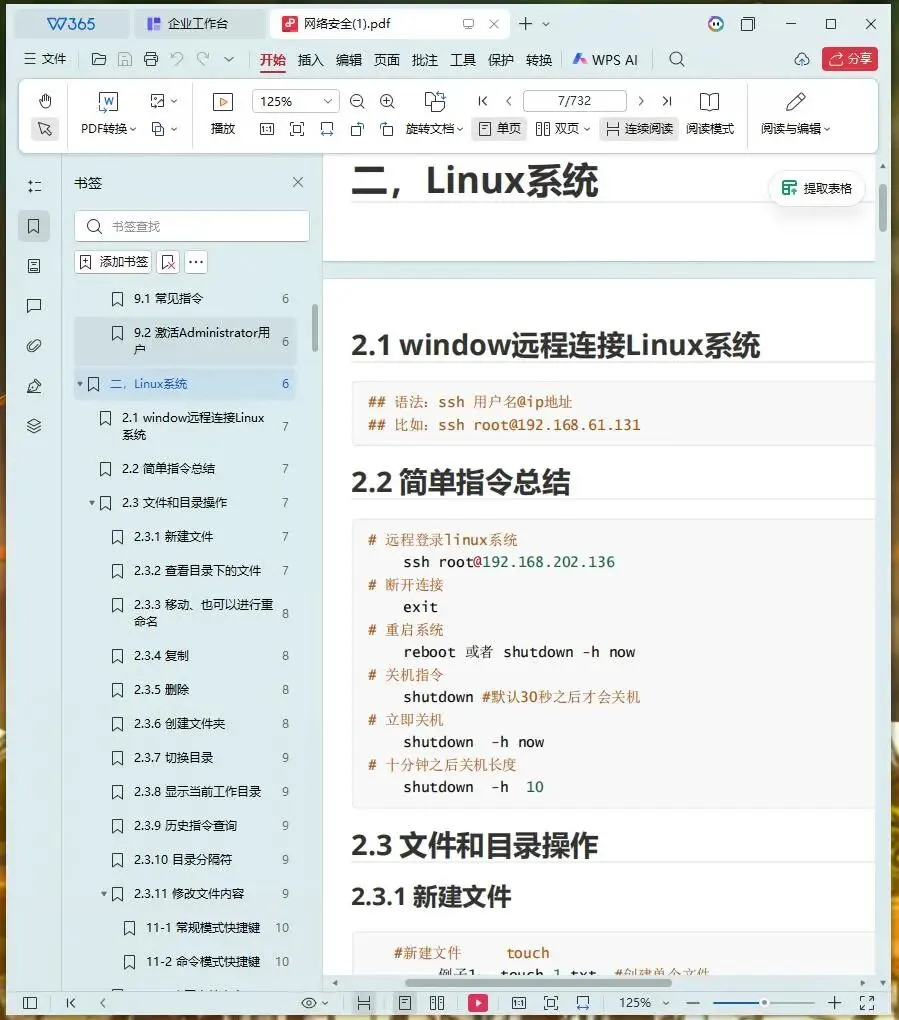Click the red 分享 share button
Viewport: 899px width, 1020px height.
pos(850,59)
